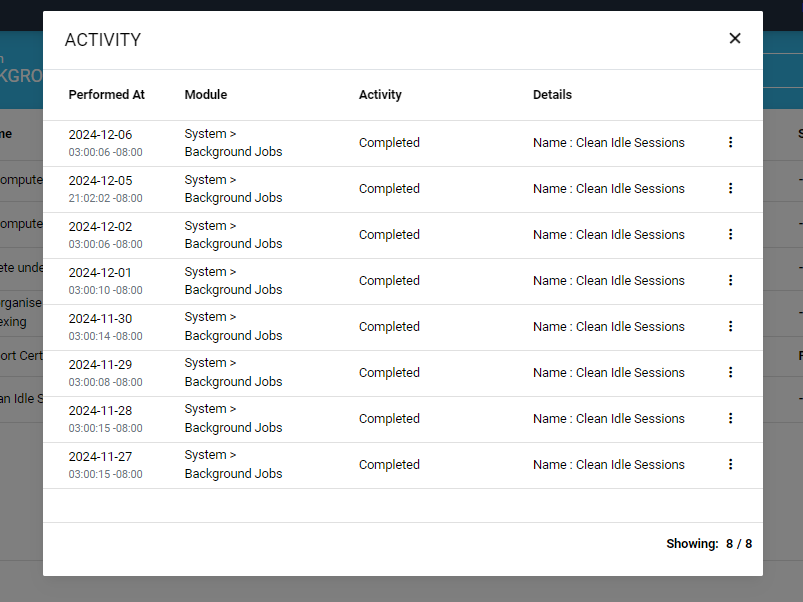Open the kebab menu for 2024-11-29 activity
This screenshot has width=803, height=602.
pos(730,373)
